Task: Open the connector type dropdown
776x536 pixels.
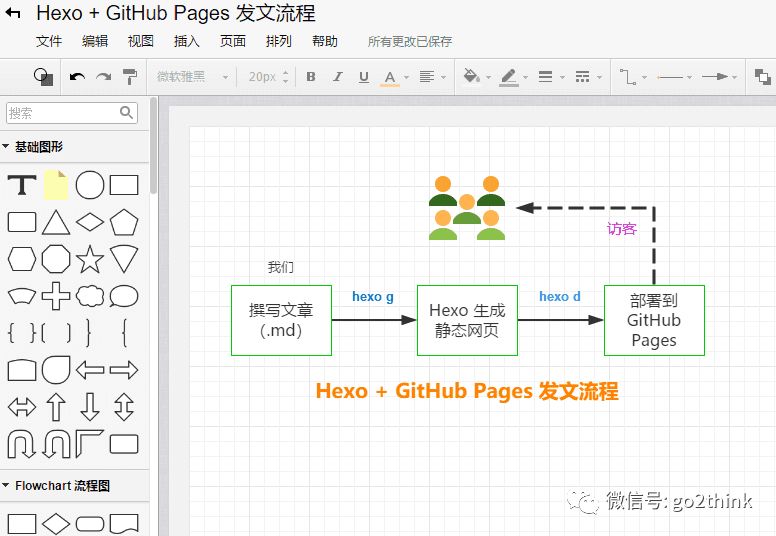Action: tap(633, 77)
